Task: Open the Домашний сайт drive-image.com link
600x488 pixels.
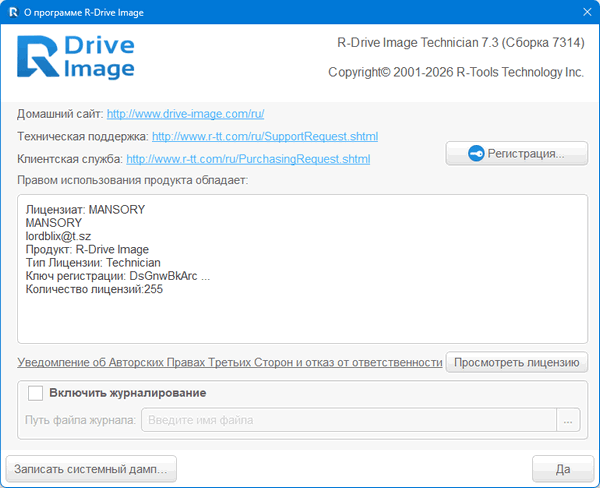Action: coord(185,114)
